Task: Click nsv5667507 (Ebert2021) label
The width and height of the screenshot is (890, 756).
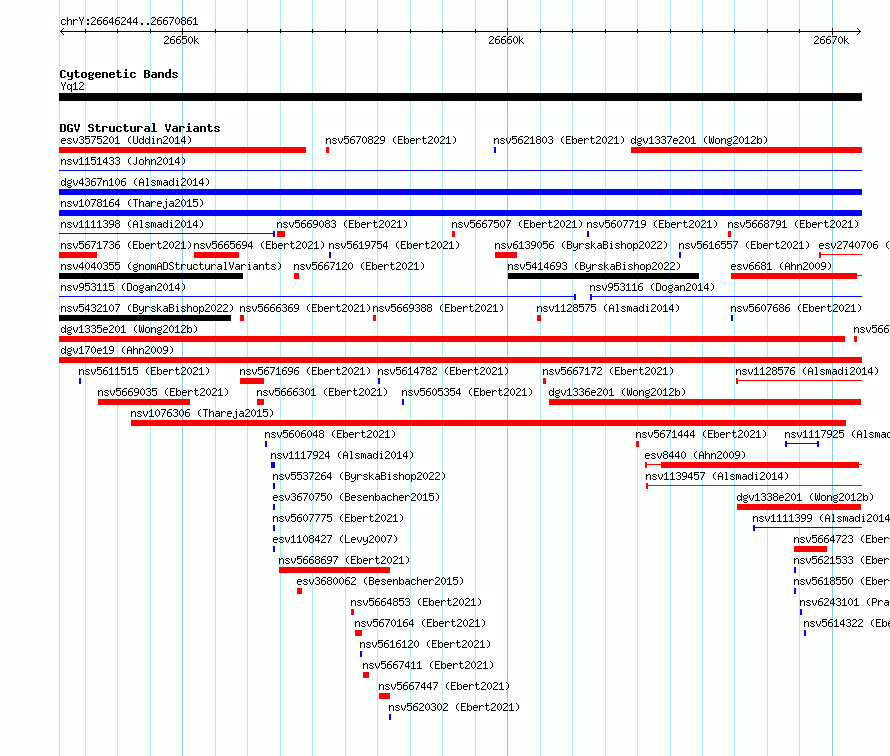Action: click(x=517, y=224)
